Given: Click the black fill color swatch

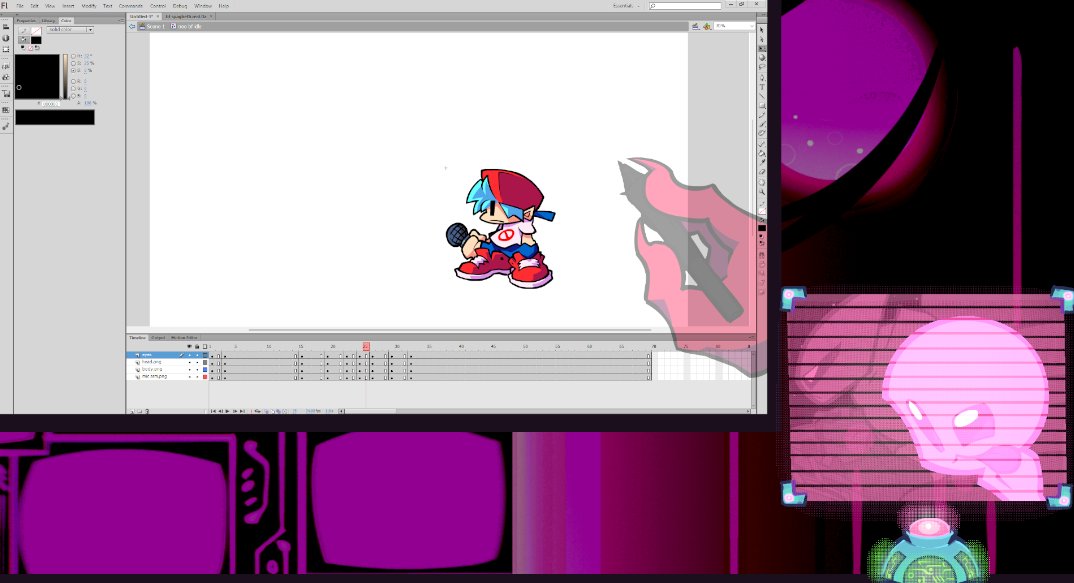Looking at the screenshot, I should (36, 40).
